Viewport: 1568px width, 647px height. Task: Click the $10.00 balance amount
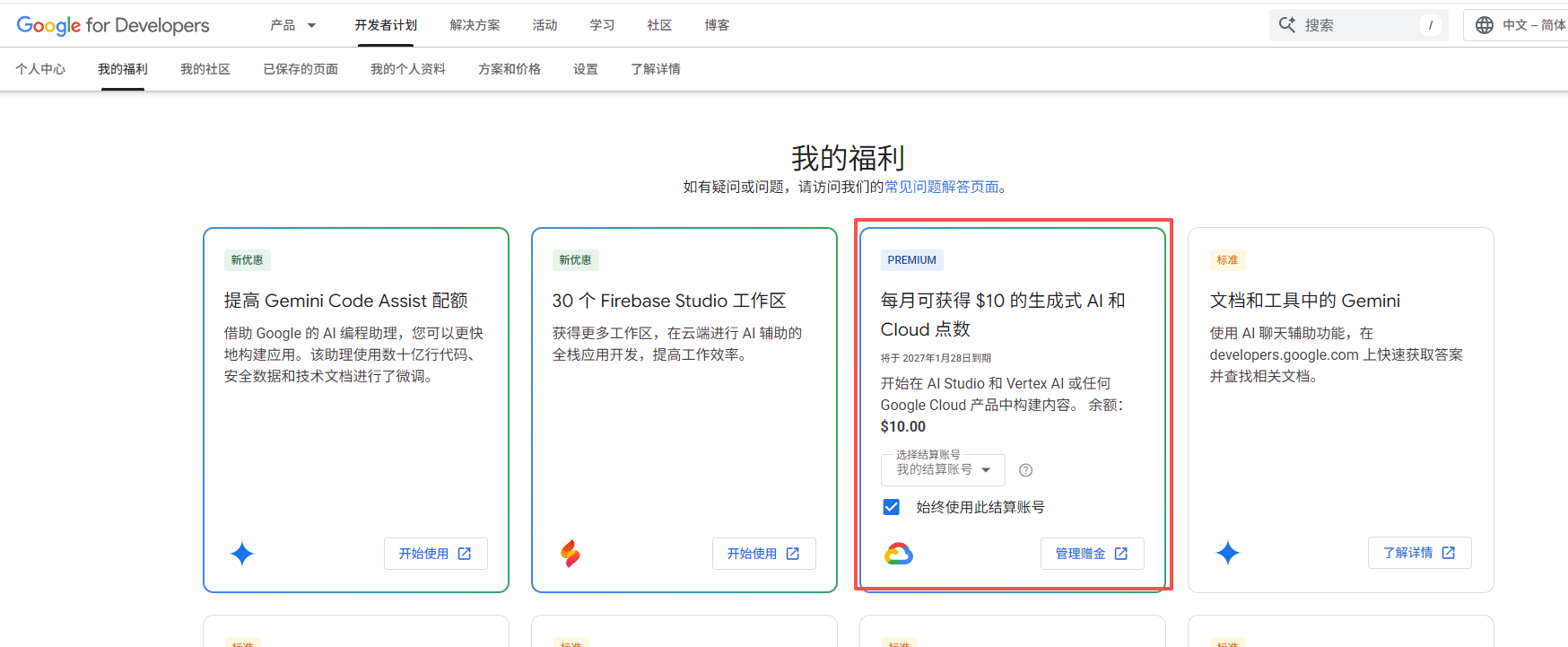(903, 426)
